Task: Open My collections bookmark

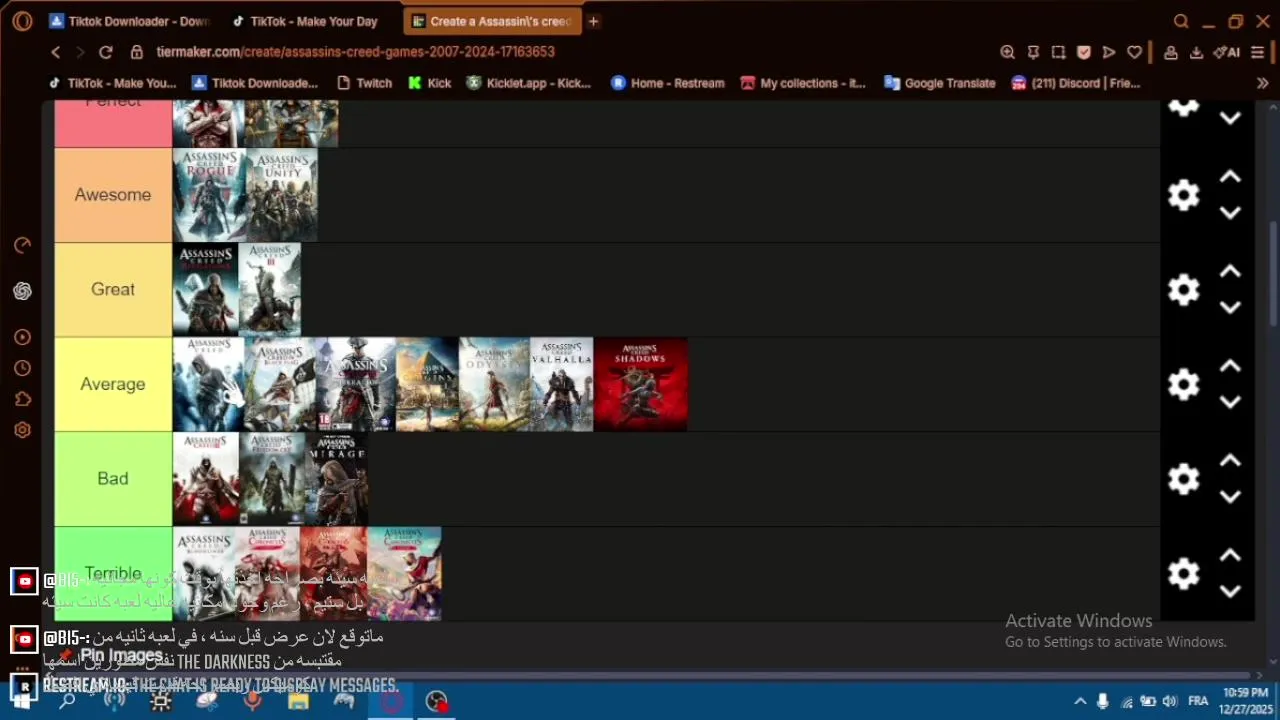Action: click(x=802, y=83)
